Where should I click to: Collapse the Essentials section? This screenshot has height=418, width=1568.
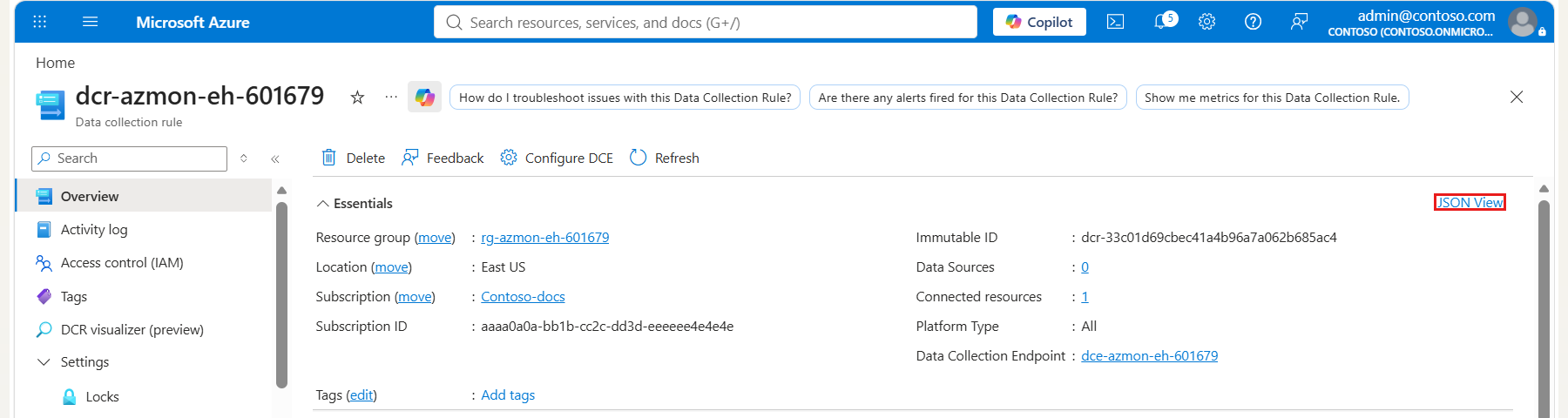354,203
